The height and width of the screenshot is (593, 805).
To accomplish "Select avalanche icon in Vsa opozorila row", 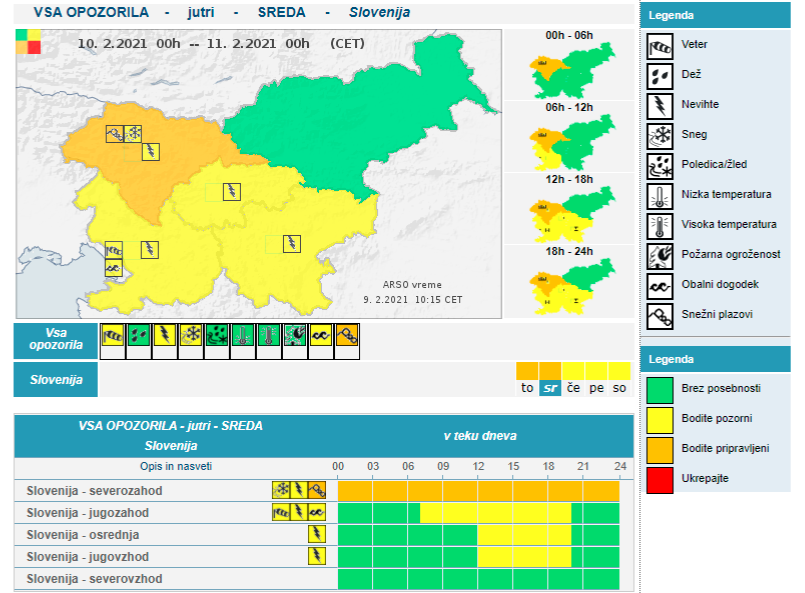I will pos(347,338).
